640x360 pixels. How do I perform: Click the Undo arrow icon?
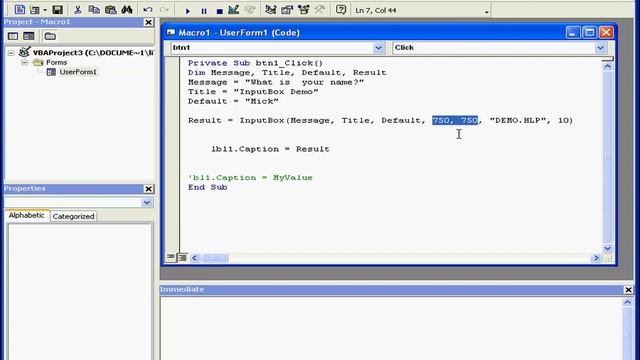148,10
